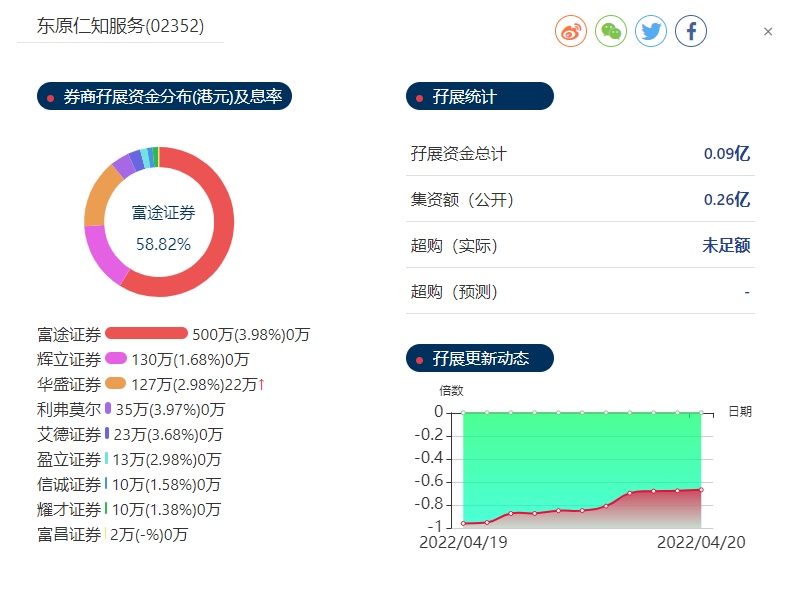Click the 孖展统计 section header

click(480, 96)
